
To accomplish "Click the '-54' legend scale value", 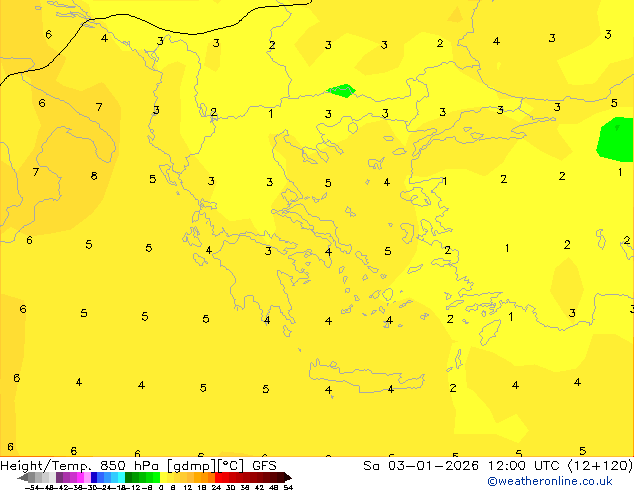I will [x=32, y=487].
